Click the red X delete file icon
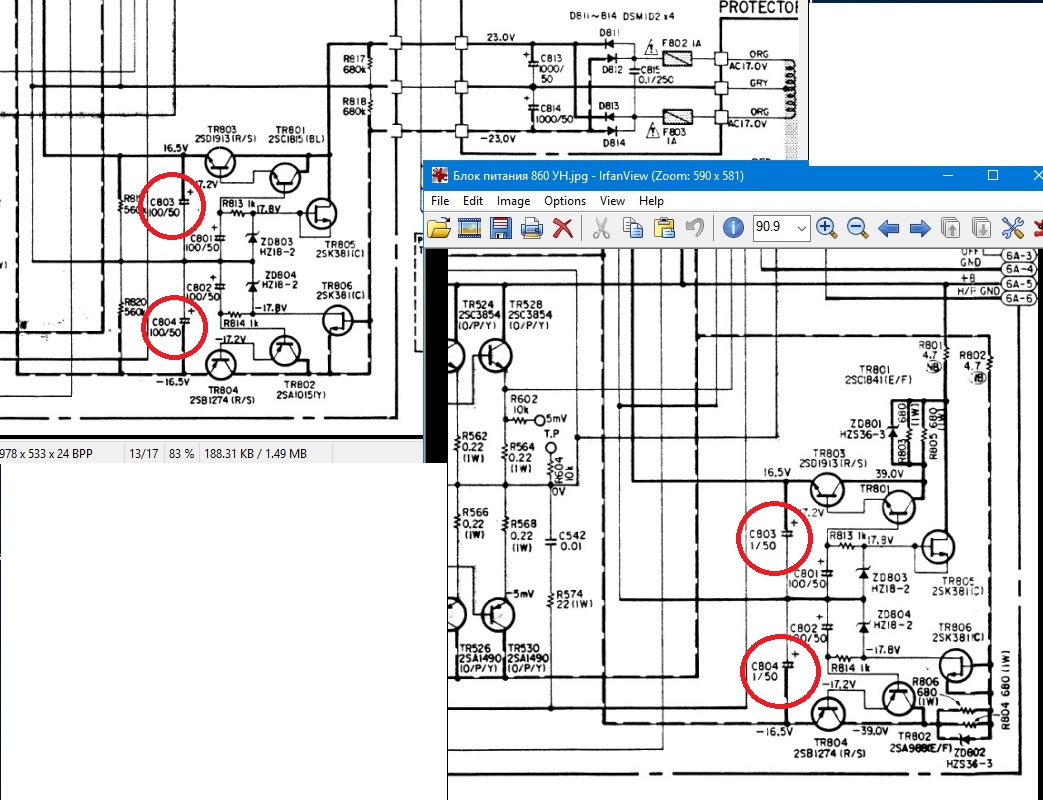This screenshot has height=800, width=1043. pyautogui.click(x=563, y=228)
